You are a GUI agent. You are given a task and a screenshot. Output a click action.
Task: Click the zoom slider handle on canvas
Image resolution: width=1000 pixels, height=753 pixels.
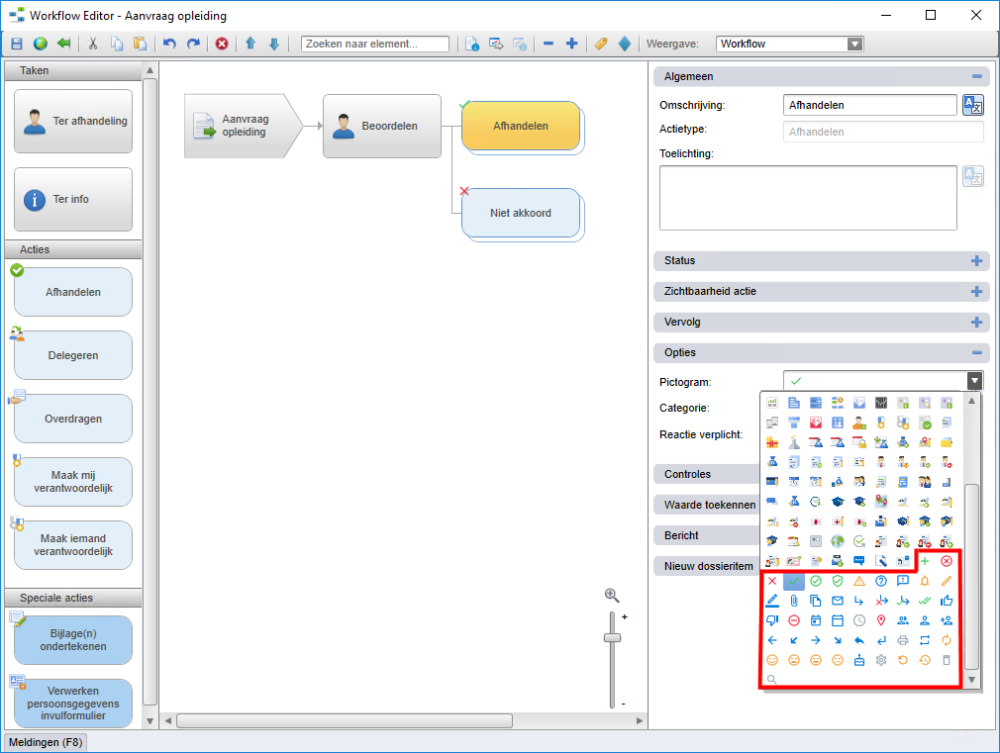click(x=612, y=637)
